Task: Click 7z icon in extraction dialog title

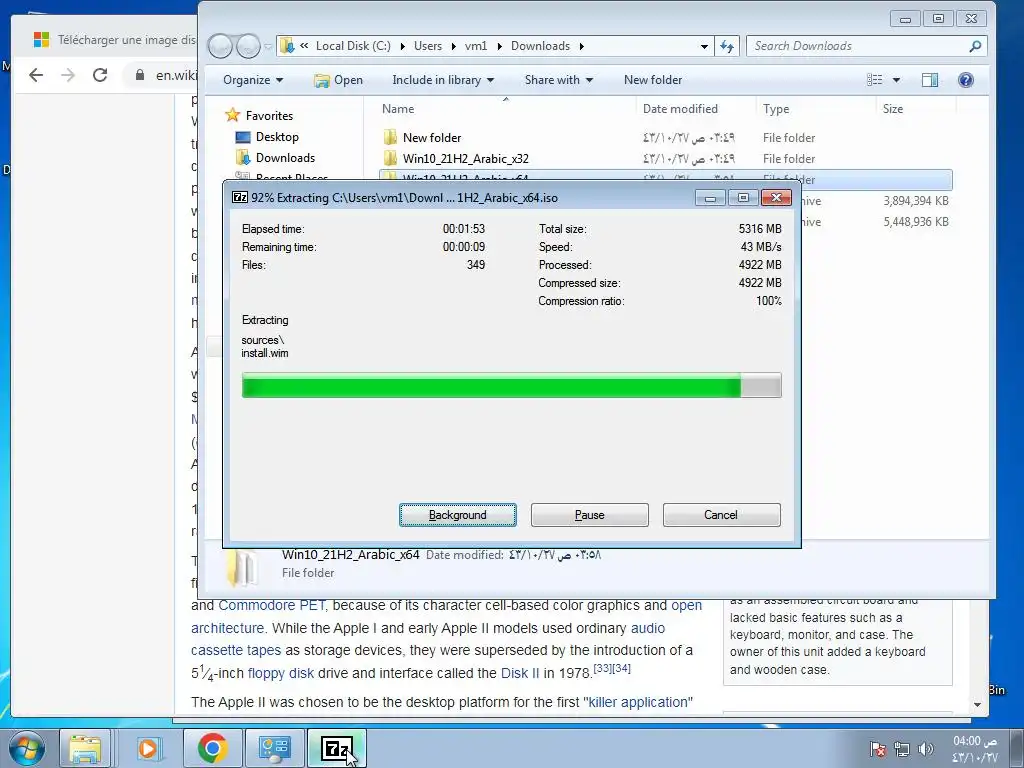Action: click(240, 197)
